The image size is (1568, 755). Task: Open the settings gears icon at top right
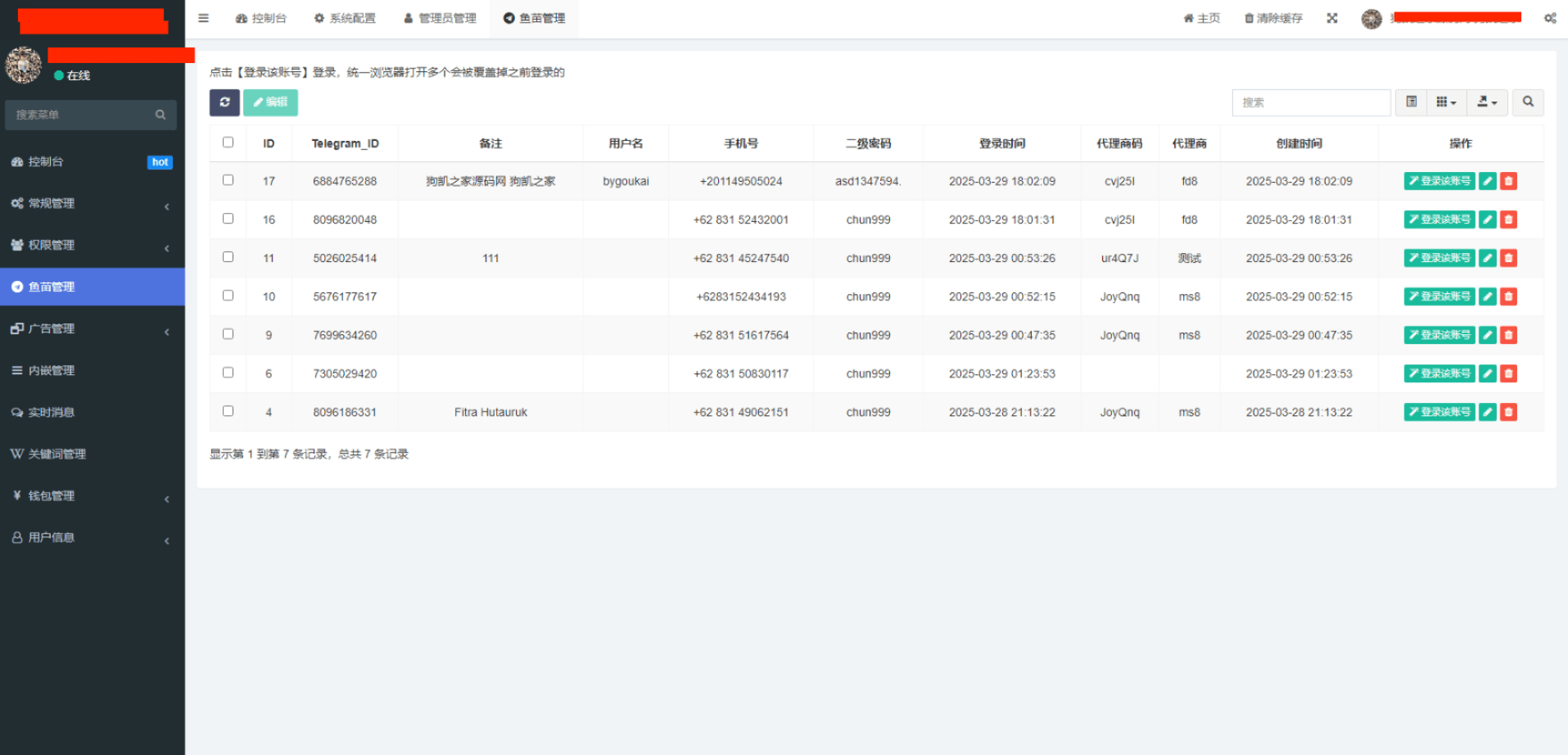[x=1550, y=18]
